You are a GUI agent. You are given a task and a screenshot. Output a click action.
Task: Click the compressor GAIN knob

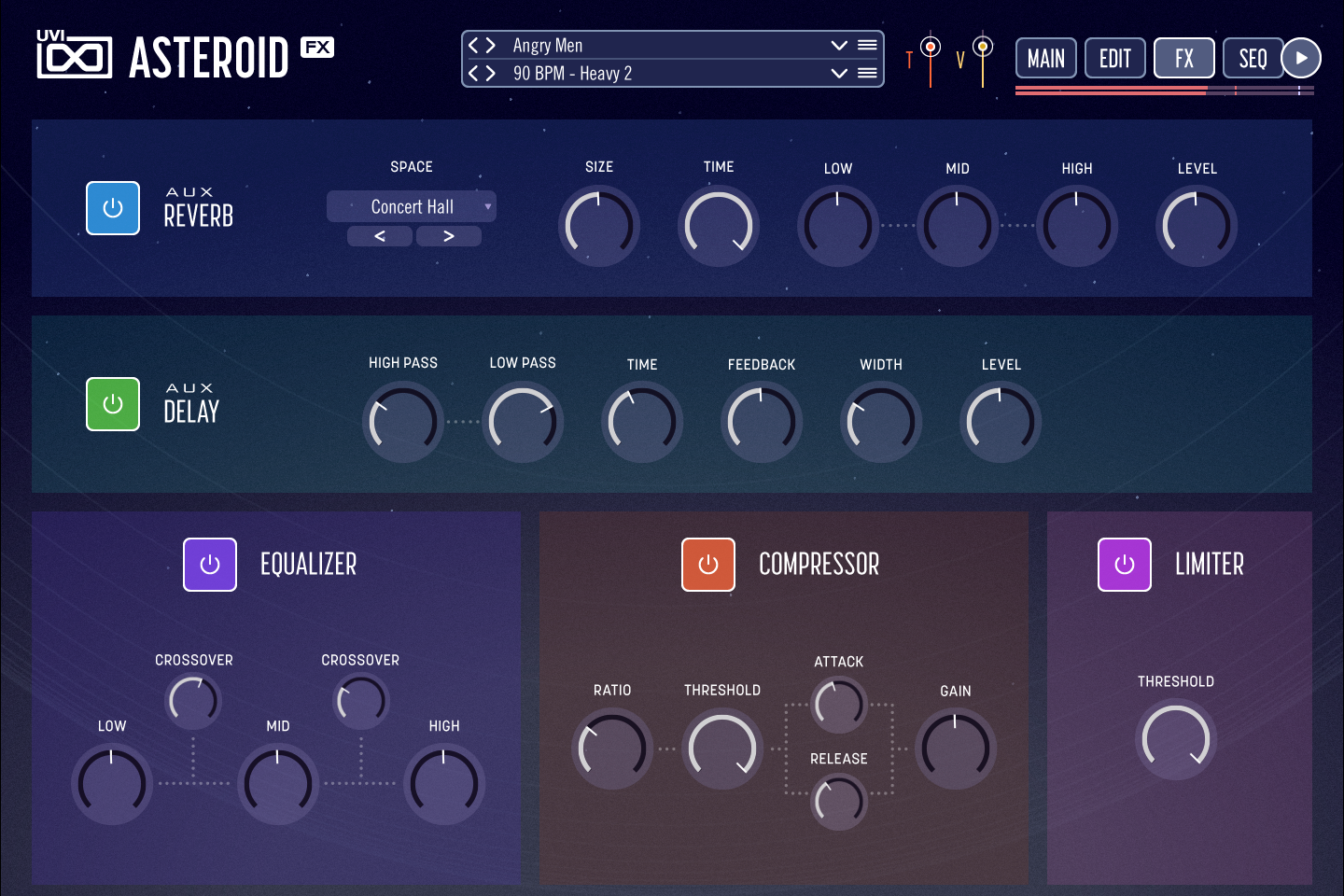[956, 749]
